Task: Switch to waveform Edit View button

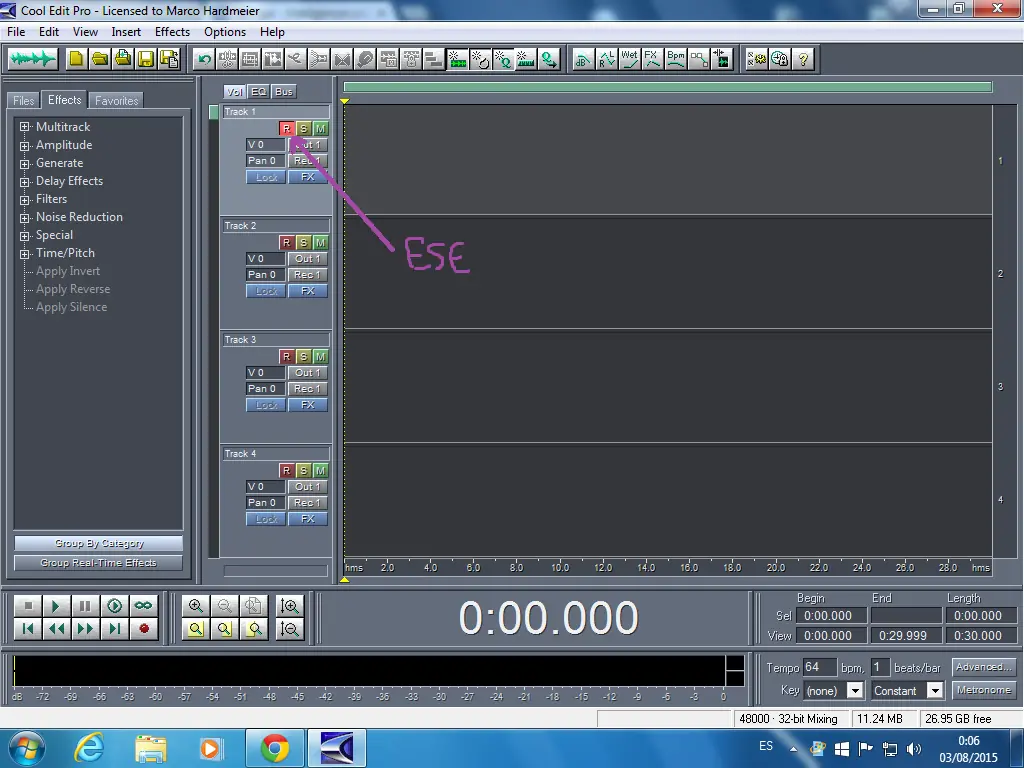Action: point(33,59)
